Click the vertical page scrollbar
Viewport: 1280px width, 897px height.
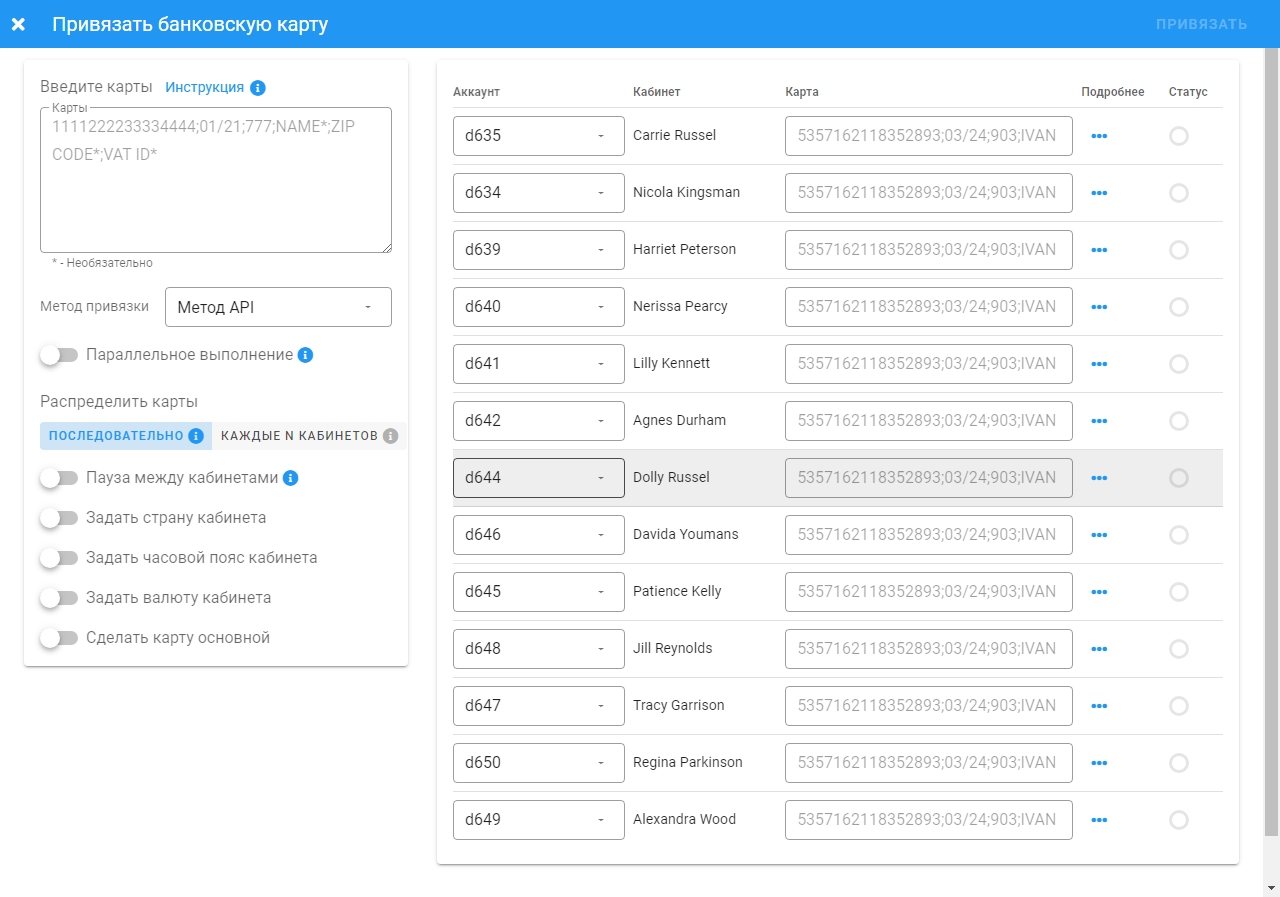tap(1272, 440)
